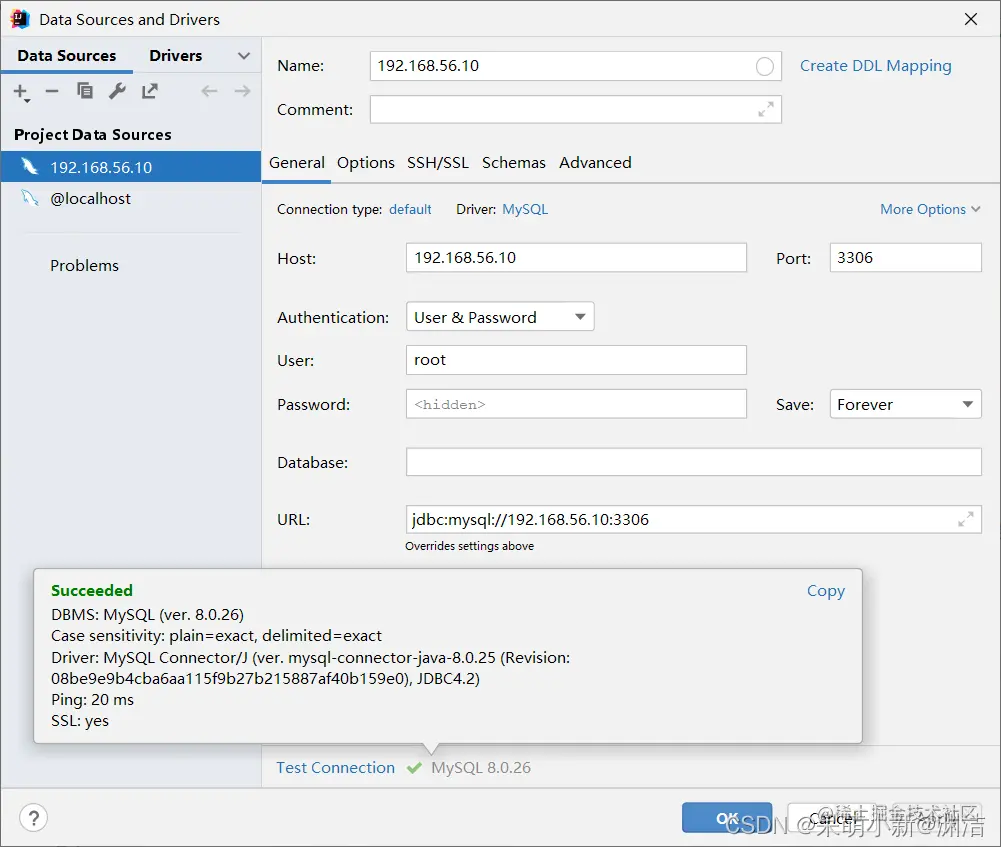Screen dimensions: 1001x847
Task: Open wrench settings icon in toolbar
Action: tap(117, 91)
